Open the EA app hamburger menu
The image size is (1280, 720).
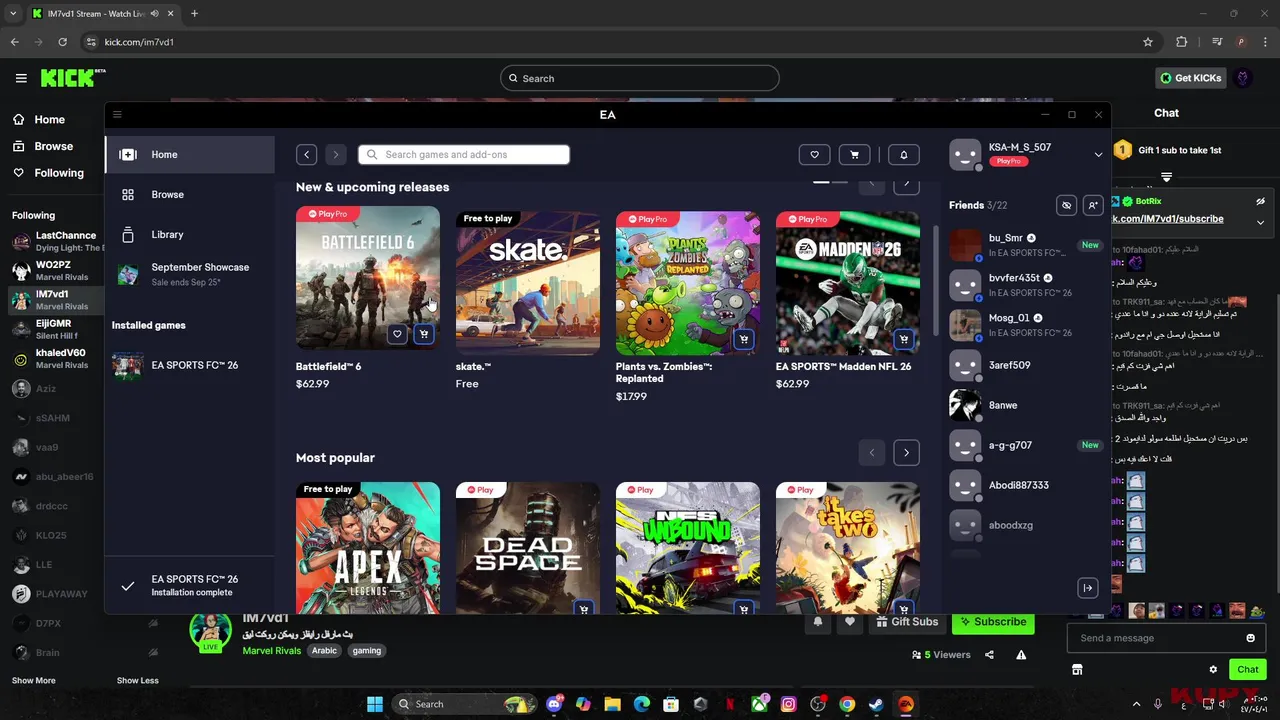[117, 115]
